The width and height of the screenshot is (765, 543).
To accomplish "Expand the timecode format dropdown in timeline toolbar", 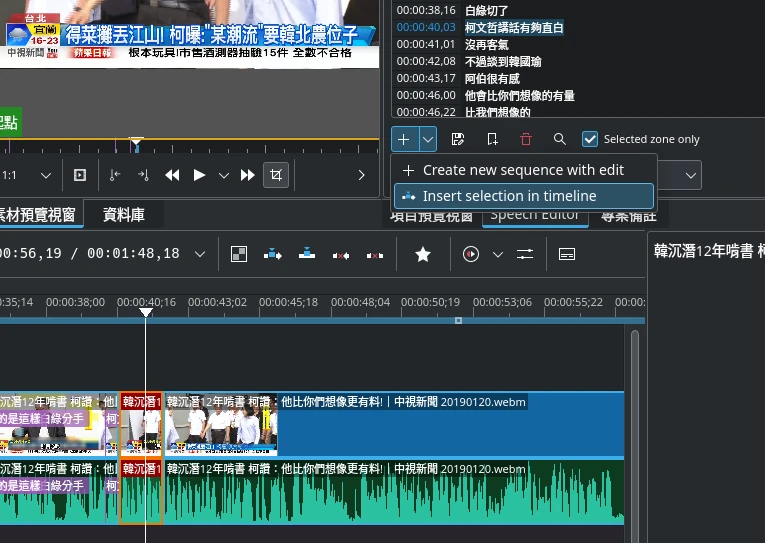I will 200,254.
